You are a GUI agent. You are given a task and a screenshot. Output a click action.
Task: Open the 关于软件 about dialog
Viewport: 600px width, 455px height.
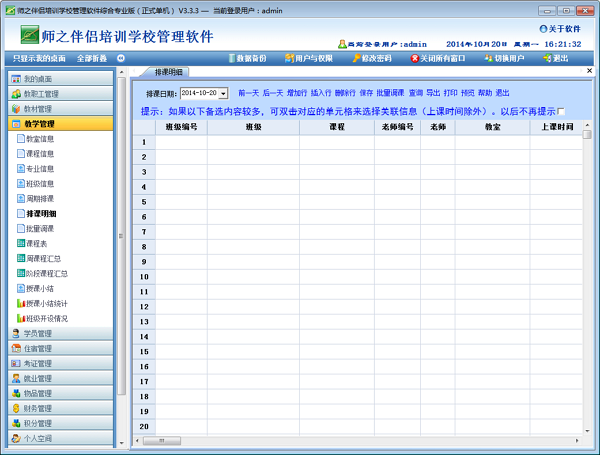(x=560, y=29)
